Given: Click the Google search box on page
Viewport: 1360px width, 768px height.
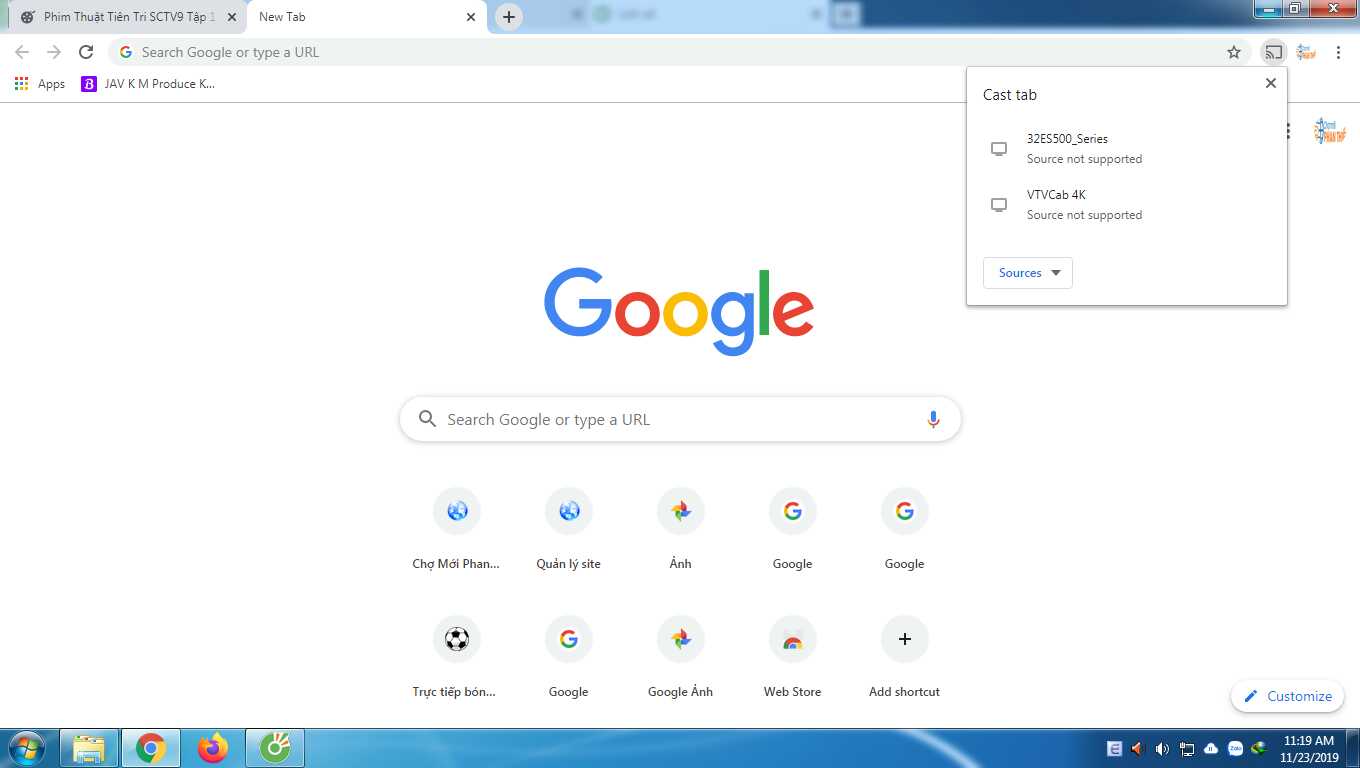Looking at the screenshot, I should tap(680, 419).
